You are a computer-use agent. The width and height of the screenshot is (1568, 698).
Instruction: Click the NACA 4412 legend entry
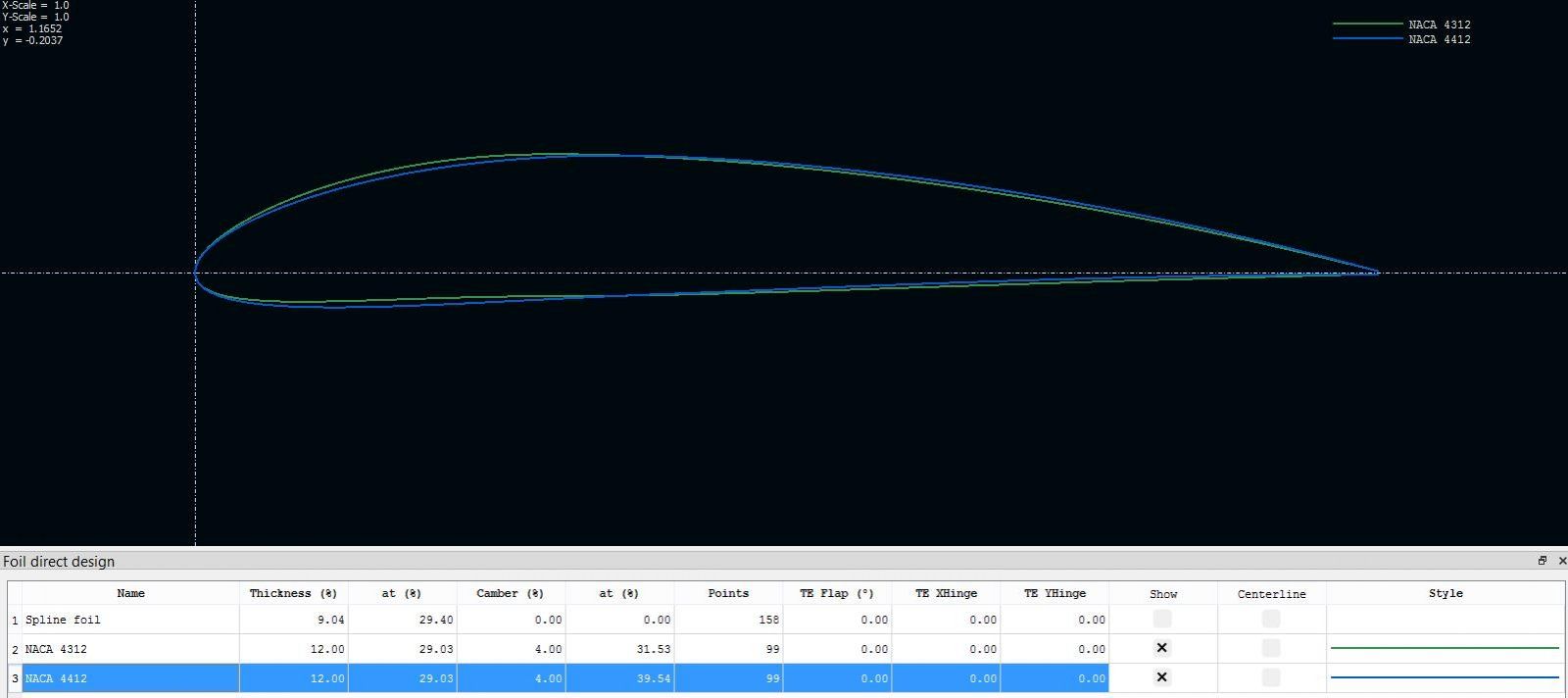(x=1439, y=39)
